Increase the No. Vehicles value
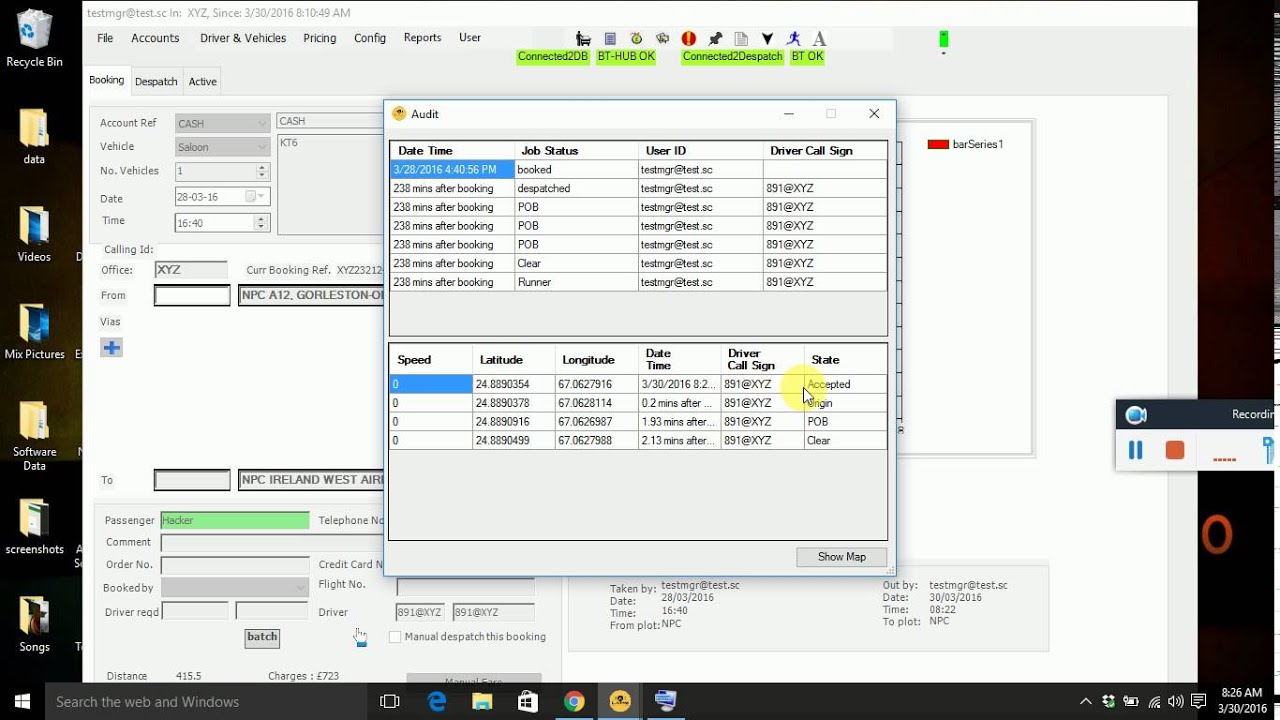This screenshot has width=1280, height=720. 262,167
